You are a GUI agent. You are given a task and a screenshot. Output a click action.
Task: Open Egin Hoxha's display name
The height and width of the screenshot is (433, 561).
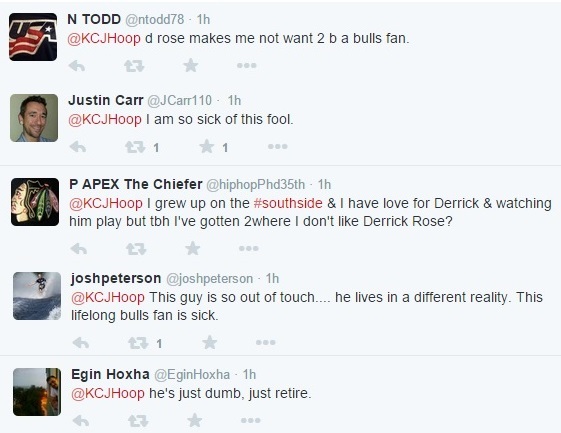110,374
